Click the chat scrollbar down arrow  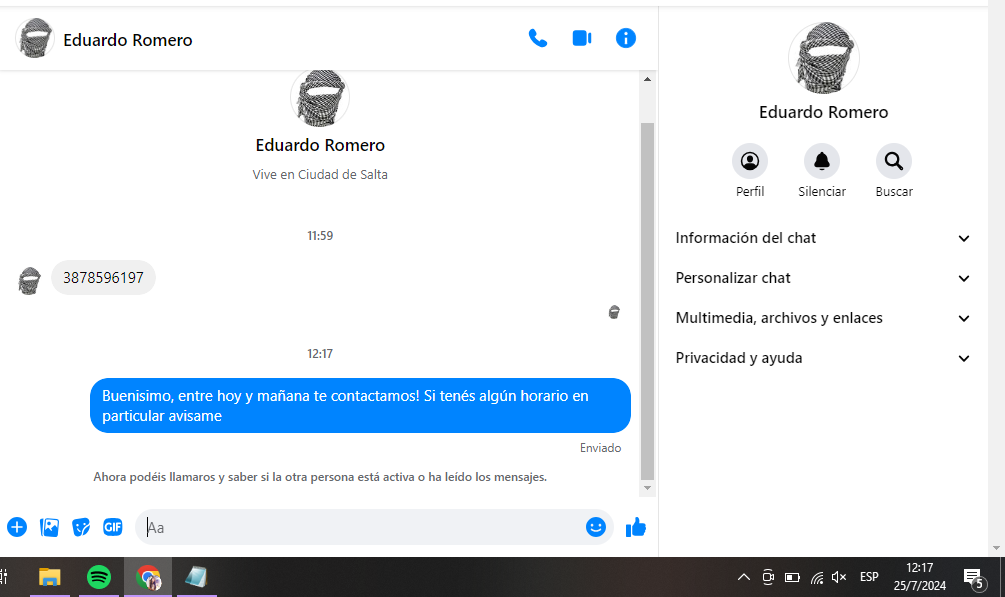coord(647,488)
